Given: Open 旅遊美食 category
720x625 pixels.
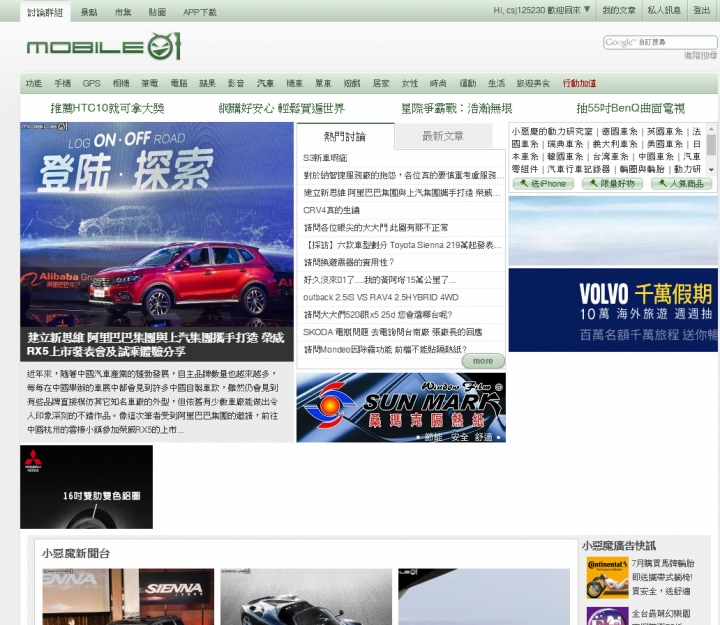Looking at the screenshot, I should tap(533, 84).
